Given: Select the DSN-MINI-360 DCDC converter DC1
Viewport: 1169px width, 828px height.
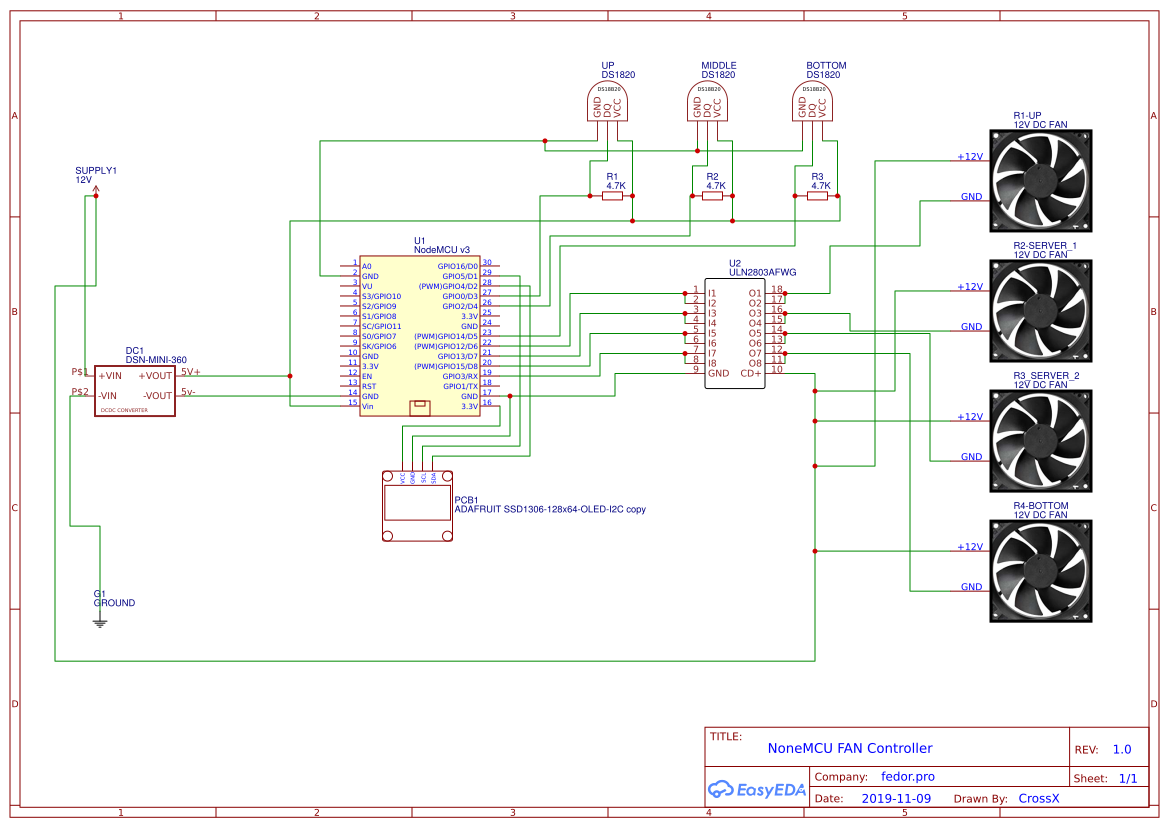Looking at the screenshot, I should [134, 388].
